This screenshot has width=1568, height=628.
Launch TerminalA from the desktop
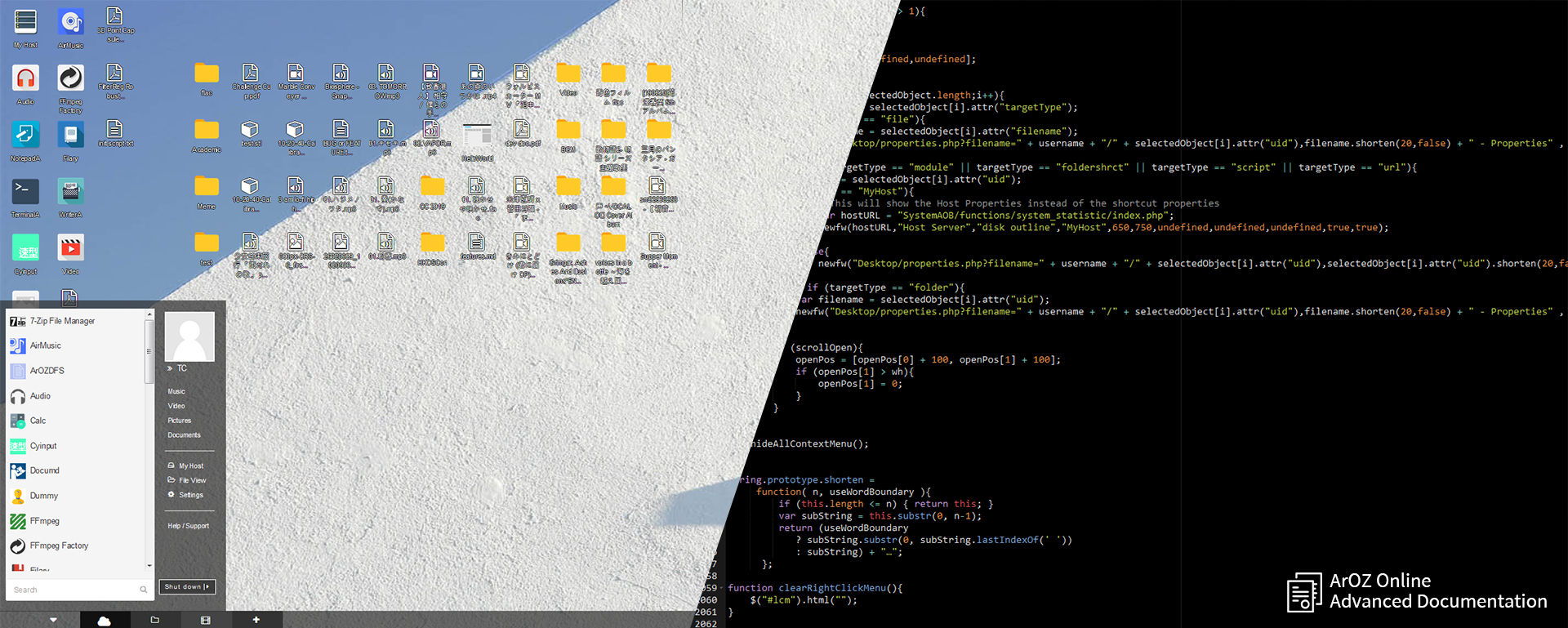(25, 192)
